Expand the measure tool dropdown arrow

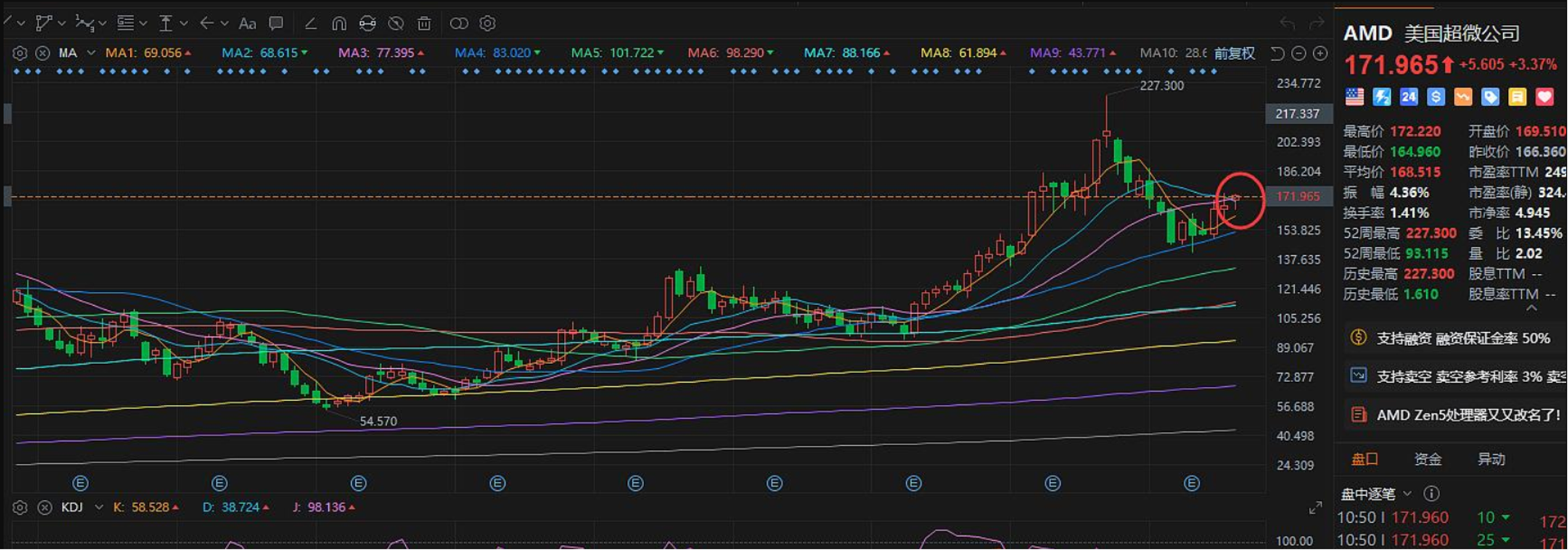[x=184, y=24]
